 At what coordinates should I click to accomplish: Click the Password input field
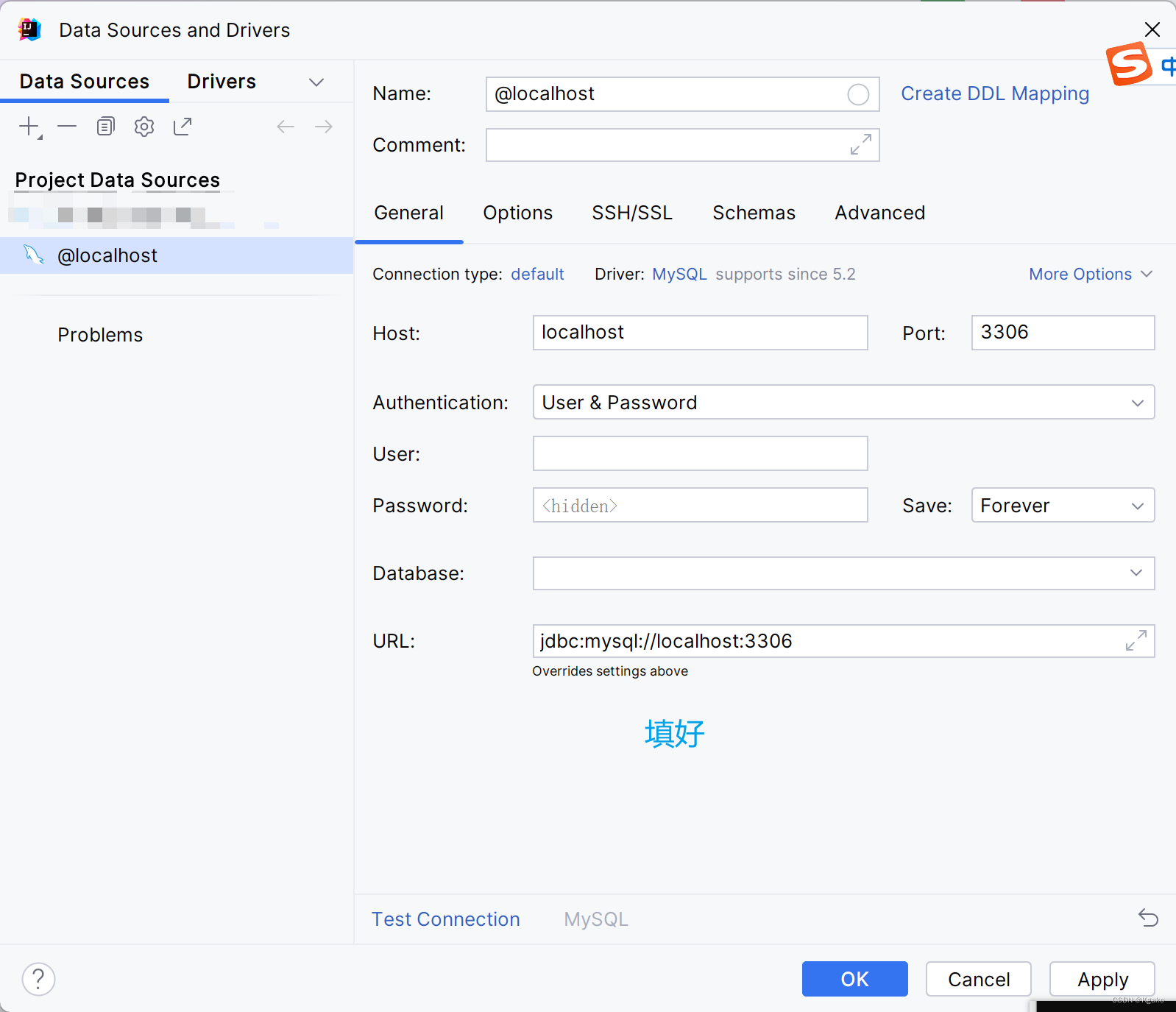pyautogui.click(x=700, y=505)
